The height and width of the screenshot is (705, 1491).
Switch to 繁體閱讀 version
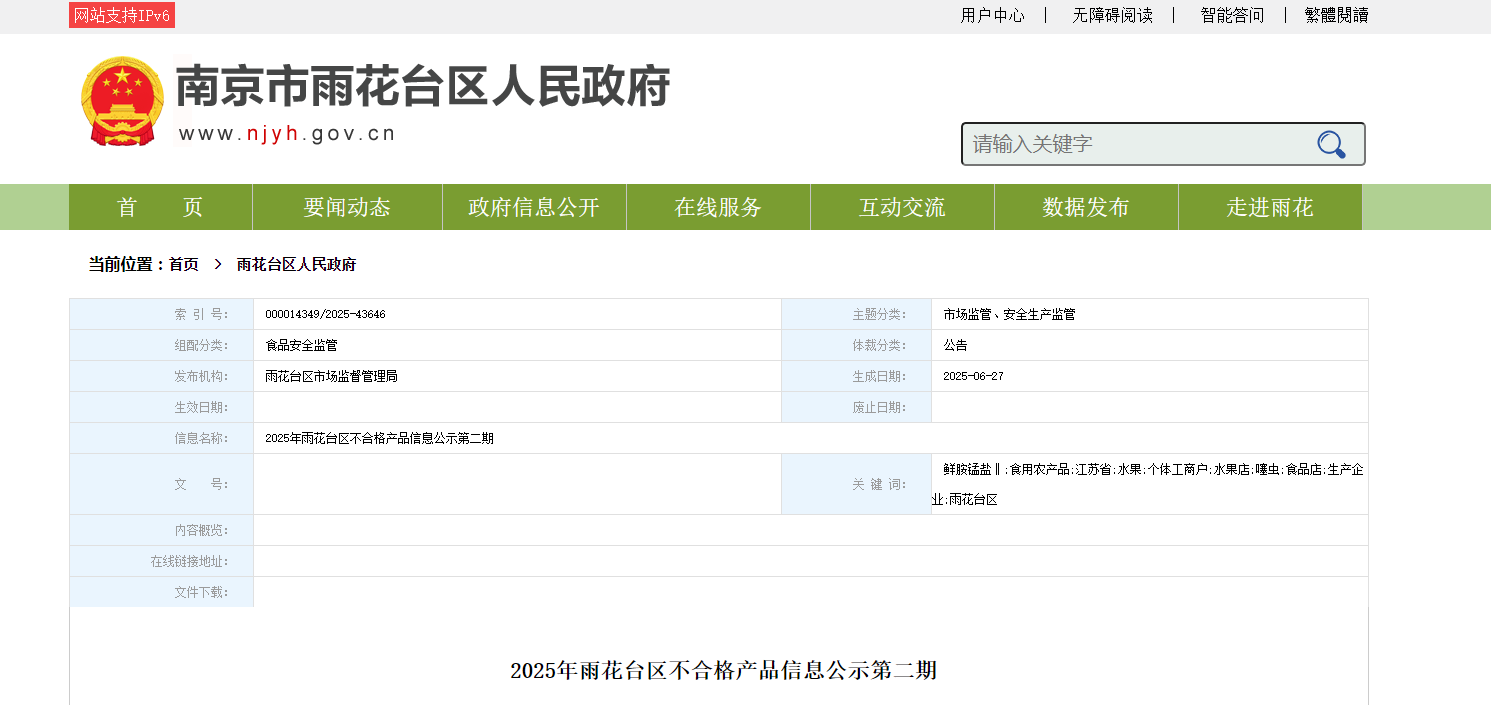click(x=1336, y=15)
